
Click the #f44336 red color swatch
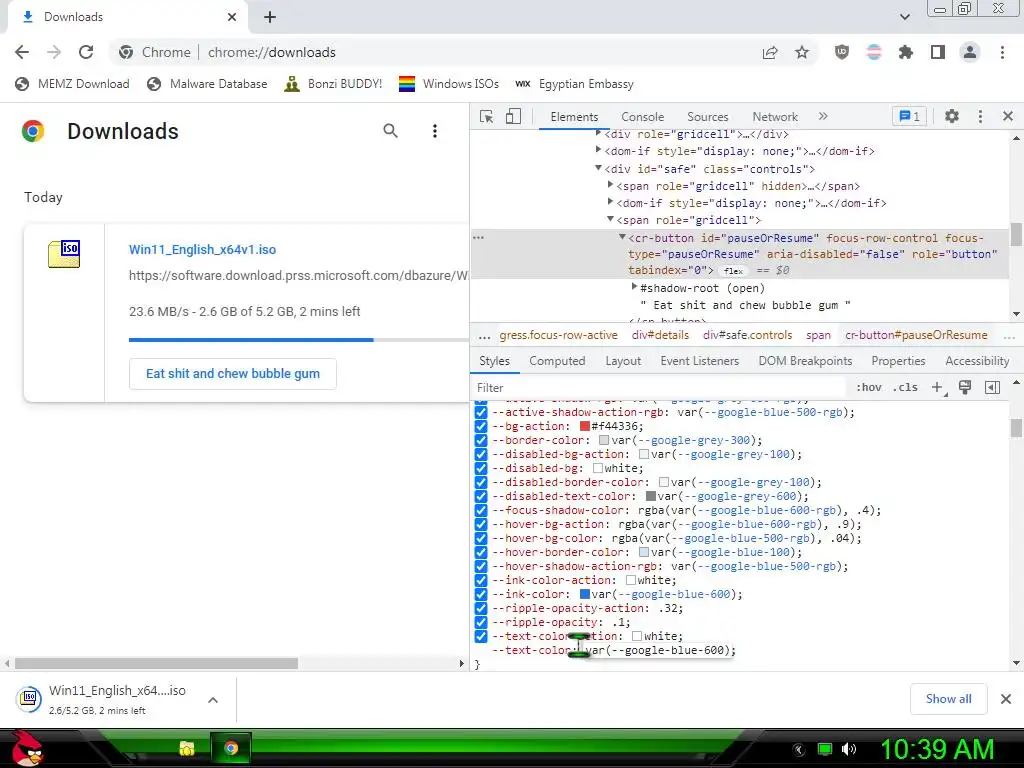pyautogui.click(x=584, y=426)
